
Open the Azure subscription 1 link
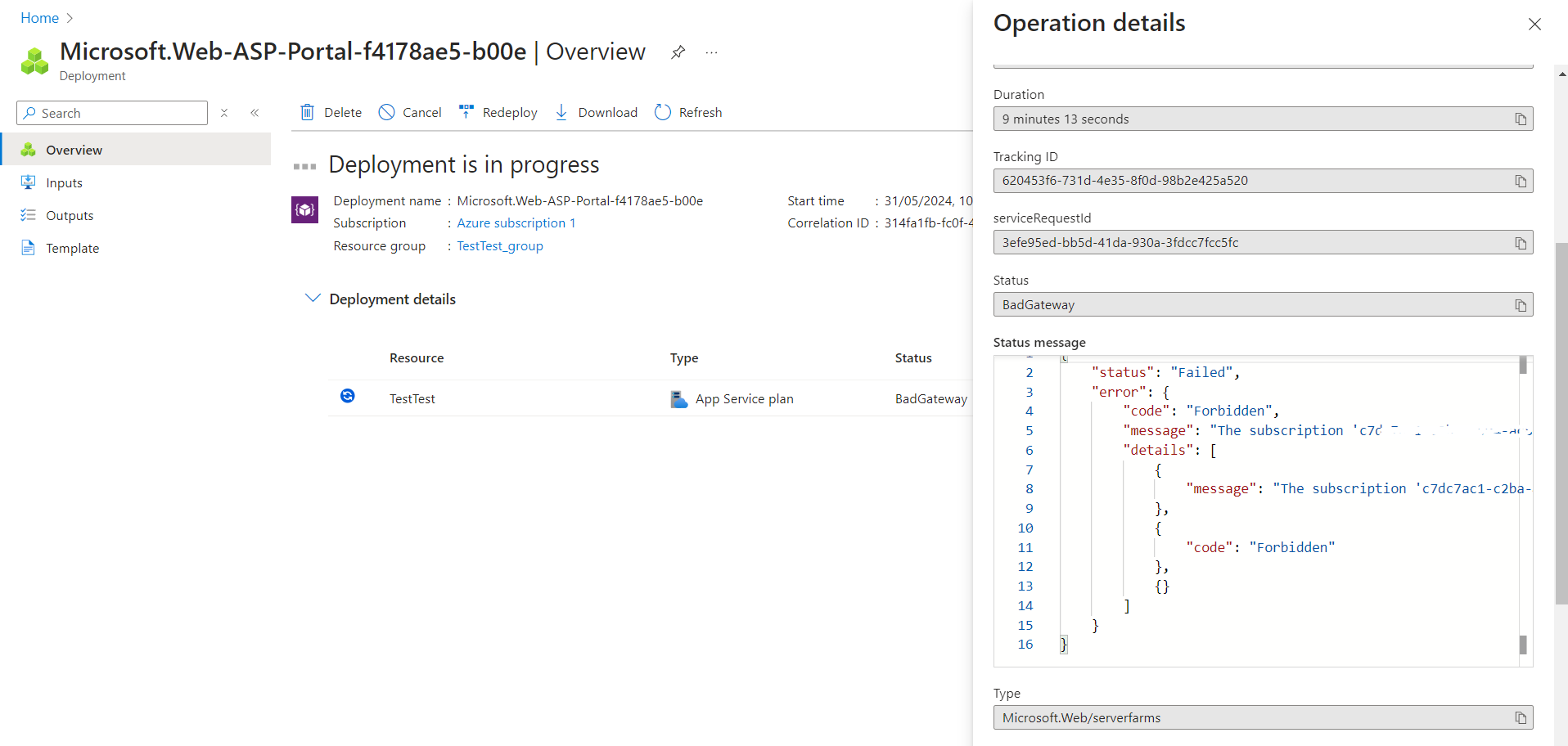point(516,222)
